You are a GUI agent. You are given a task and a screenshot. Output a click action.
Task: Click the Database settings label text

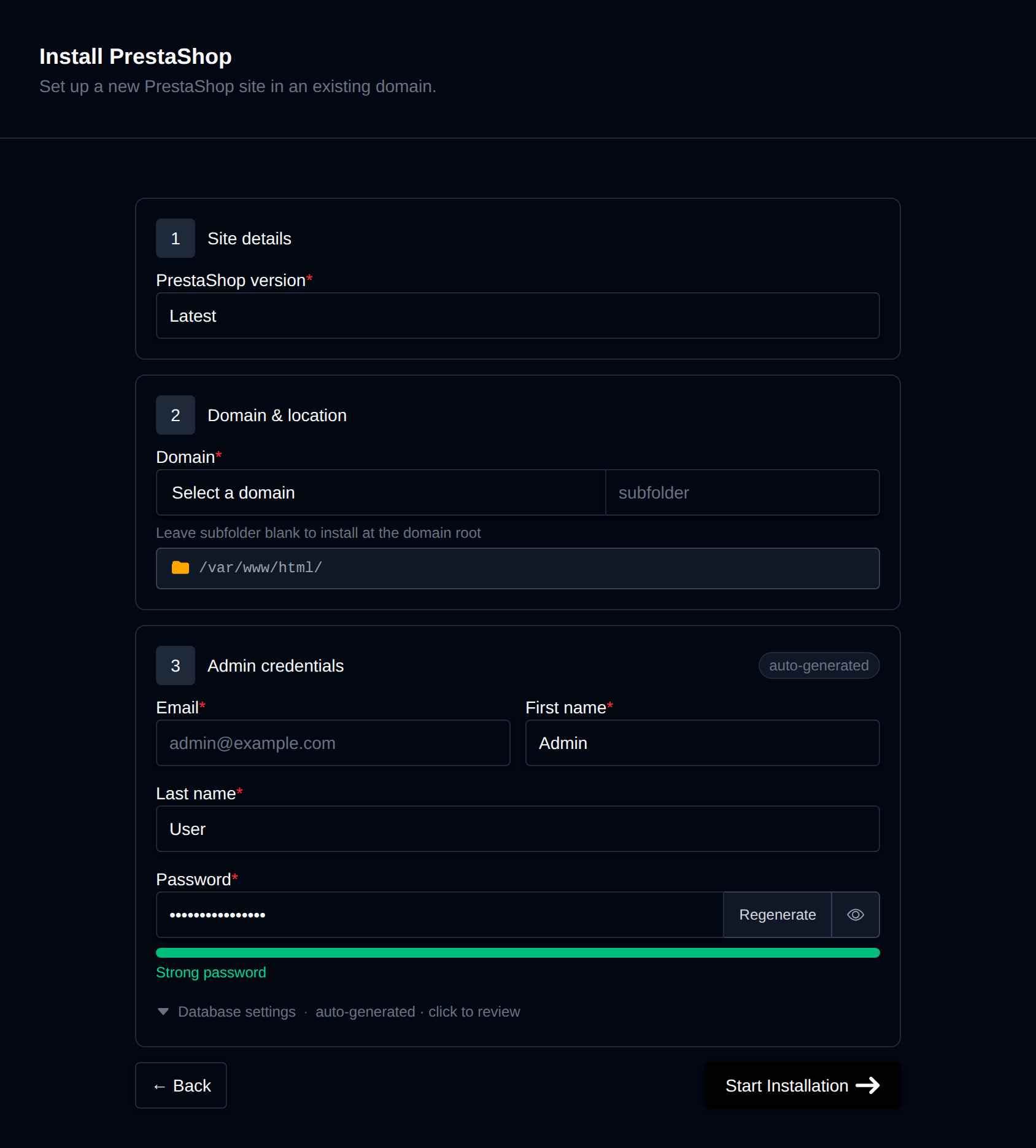[x=237, y=1012]
